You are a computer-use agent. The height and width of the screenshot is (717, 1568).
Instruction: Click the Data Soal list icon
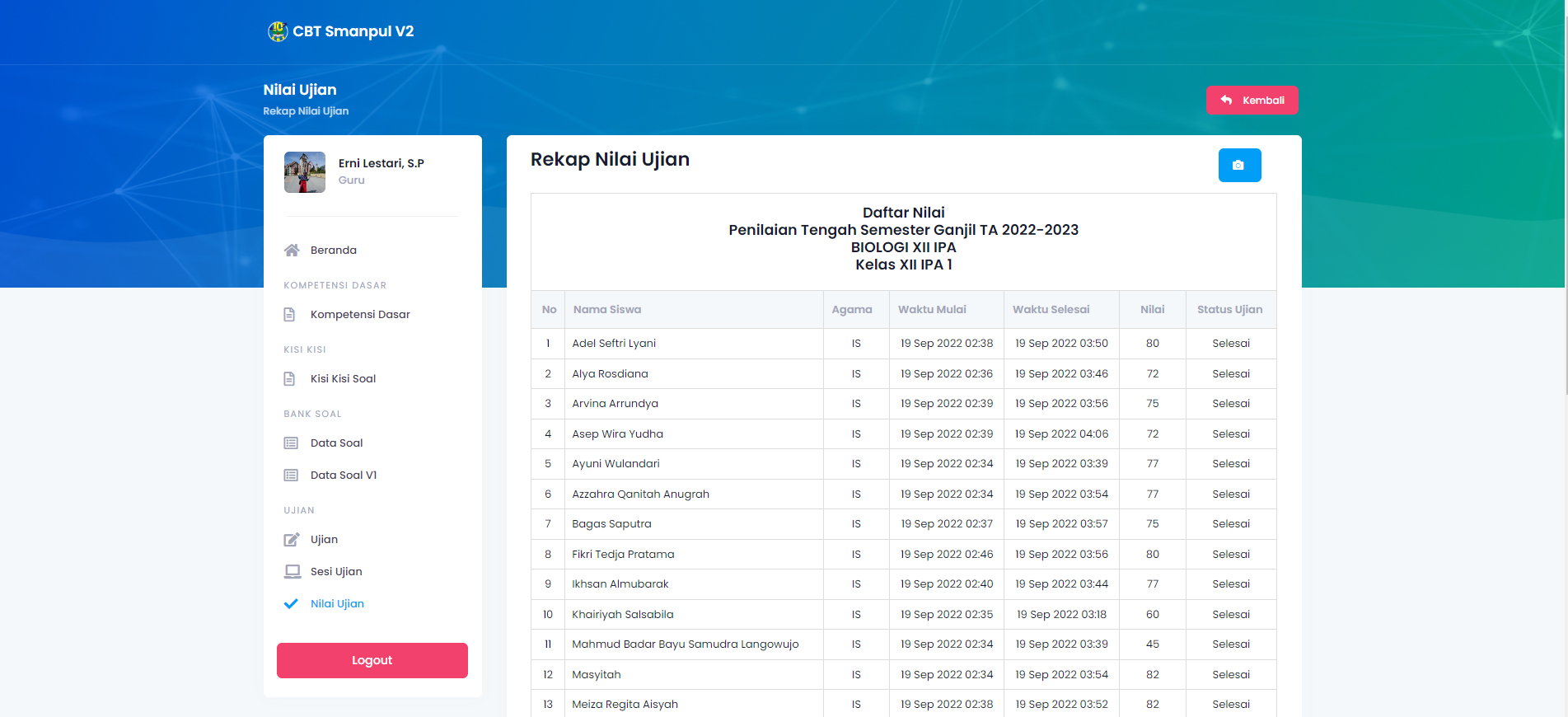pyautogui.click(x=291, y=443)
